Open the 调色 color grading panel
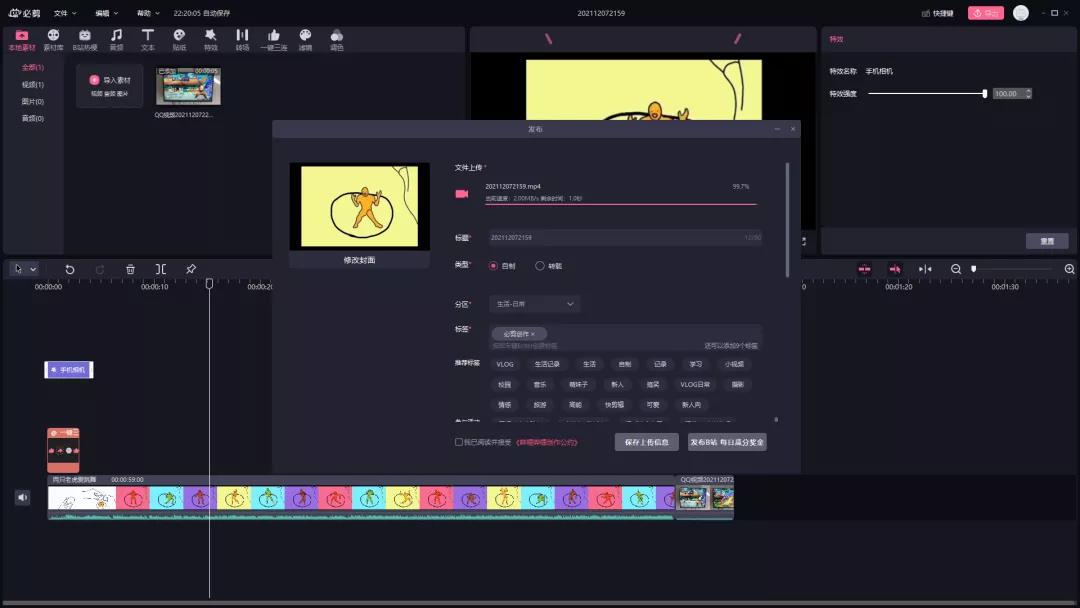 (x=336, y=37)
